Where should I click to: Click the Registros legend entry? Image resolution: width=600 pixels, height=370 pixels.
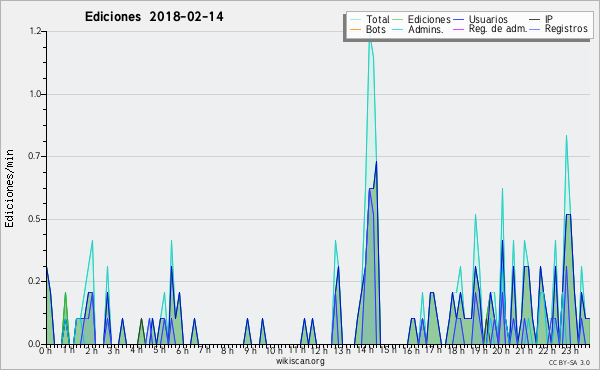558,29
